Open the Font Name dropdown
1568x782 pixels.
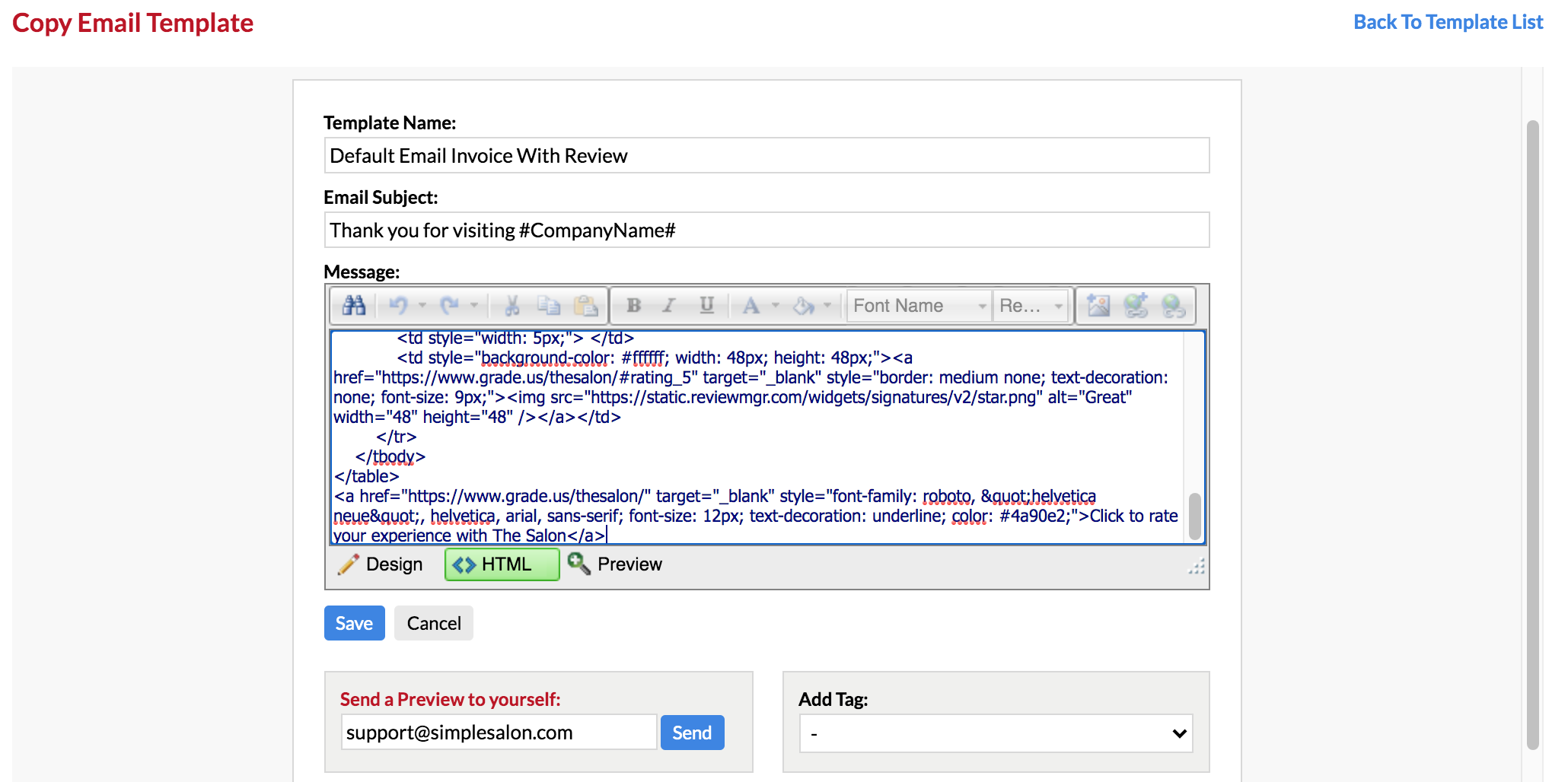919,306
